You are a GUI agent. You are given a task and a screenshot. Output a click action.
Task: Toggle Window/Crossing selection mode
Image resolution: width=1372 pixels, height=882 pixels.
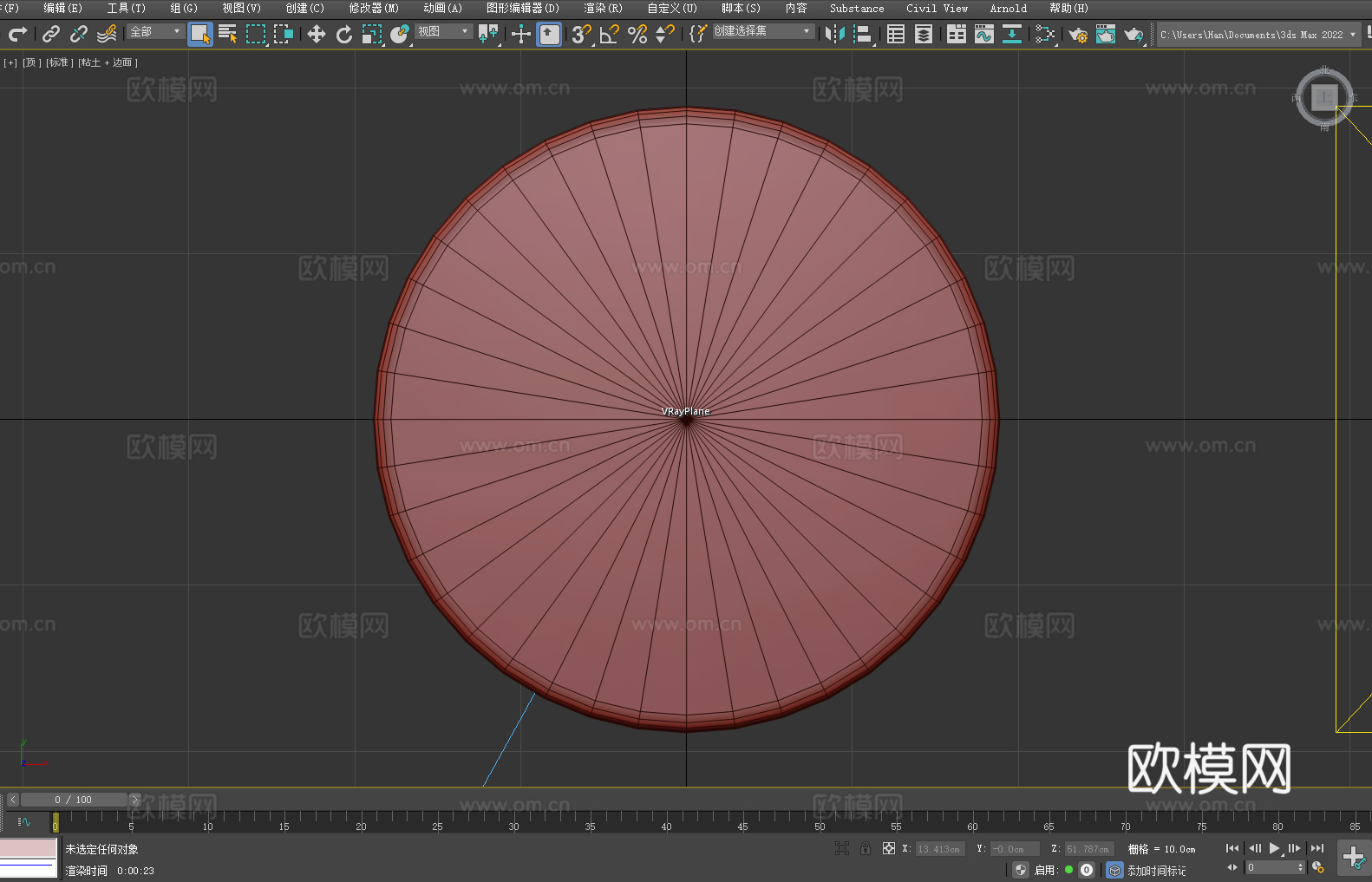284,34
